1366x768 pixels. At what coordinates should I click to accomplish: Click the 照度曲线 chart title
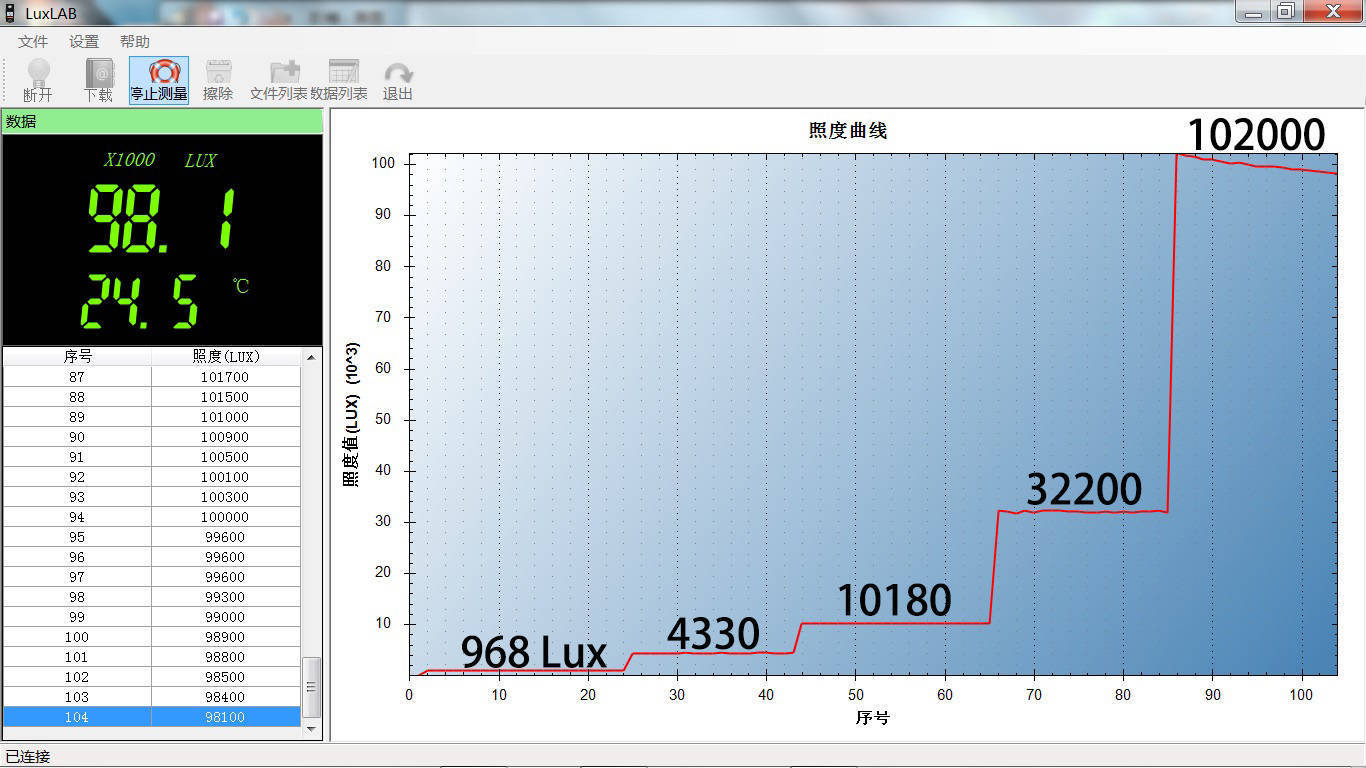point(847,131)
